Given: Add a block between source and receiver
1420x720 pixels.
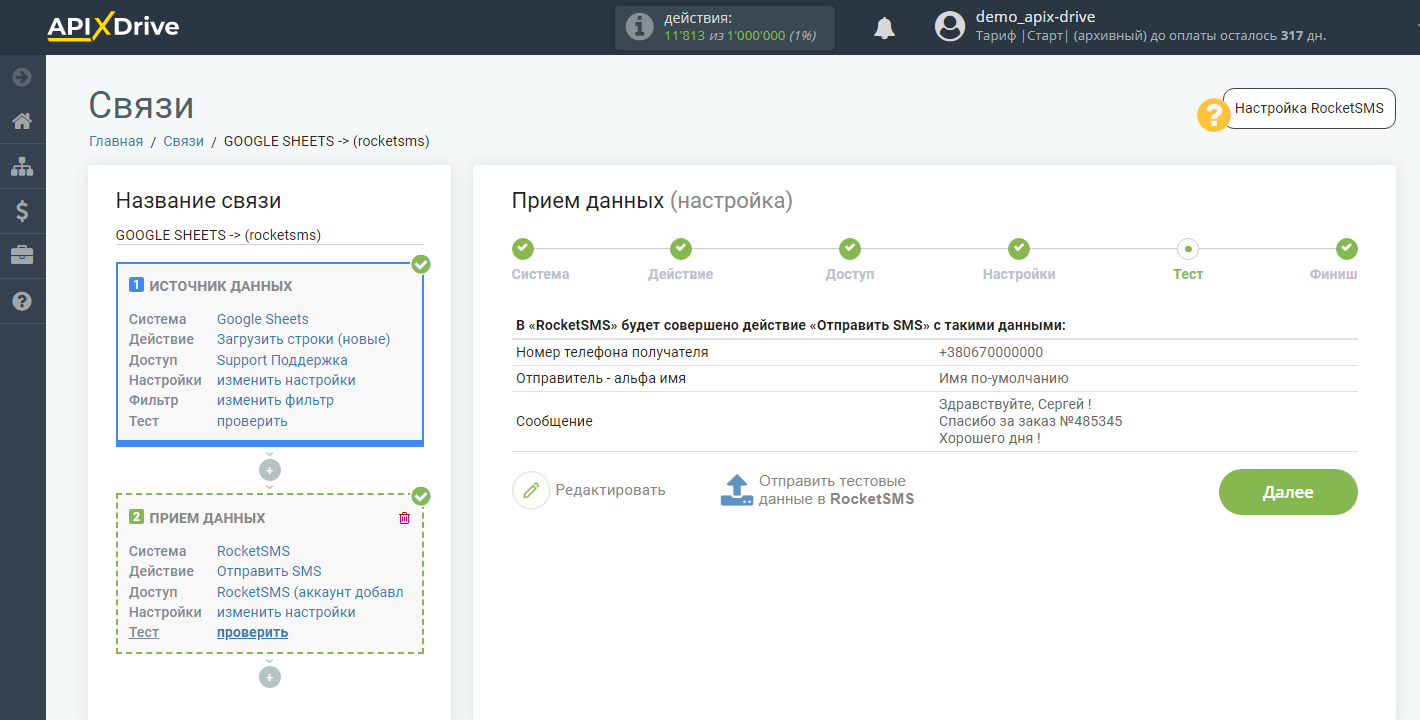Looking at the screenshot, I should 270,470.
